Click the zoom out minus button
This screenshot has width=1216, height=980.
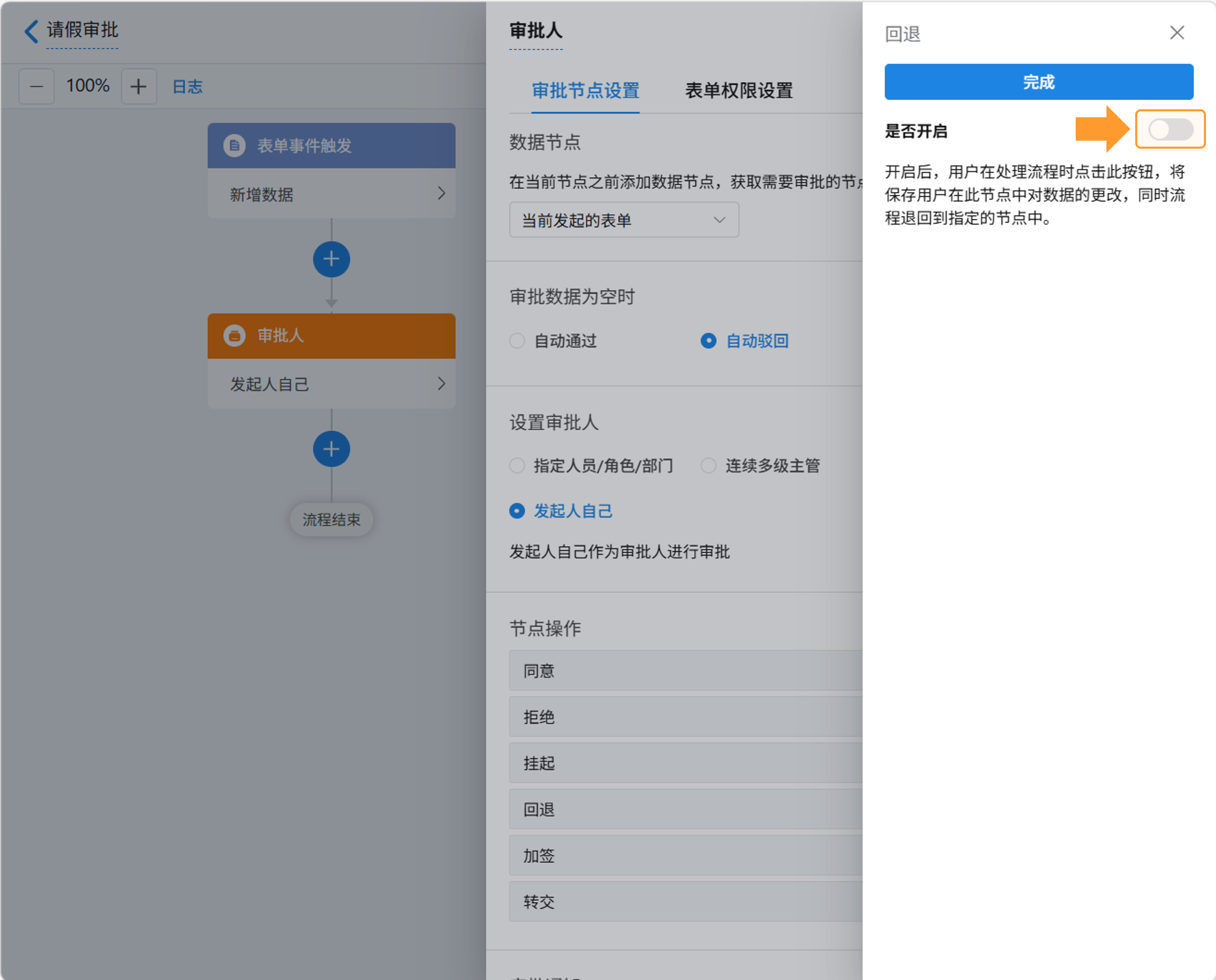click(37, 86)
